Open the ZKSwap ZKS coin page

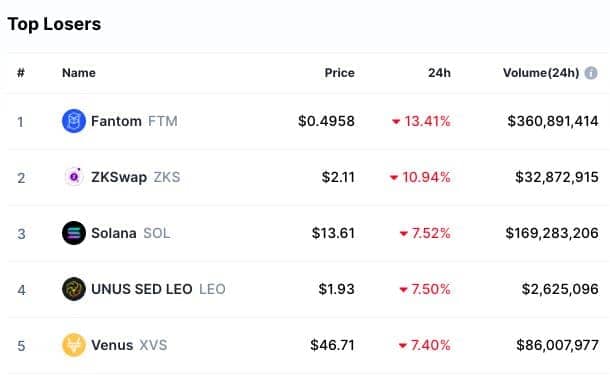pyautogui.click(x=135, y=177)
